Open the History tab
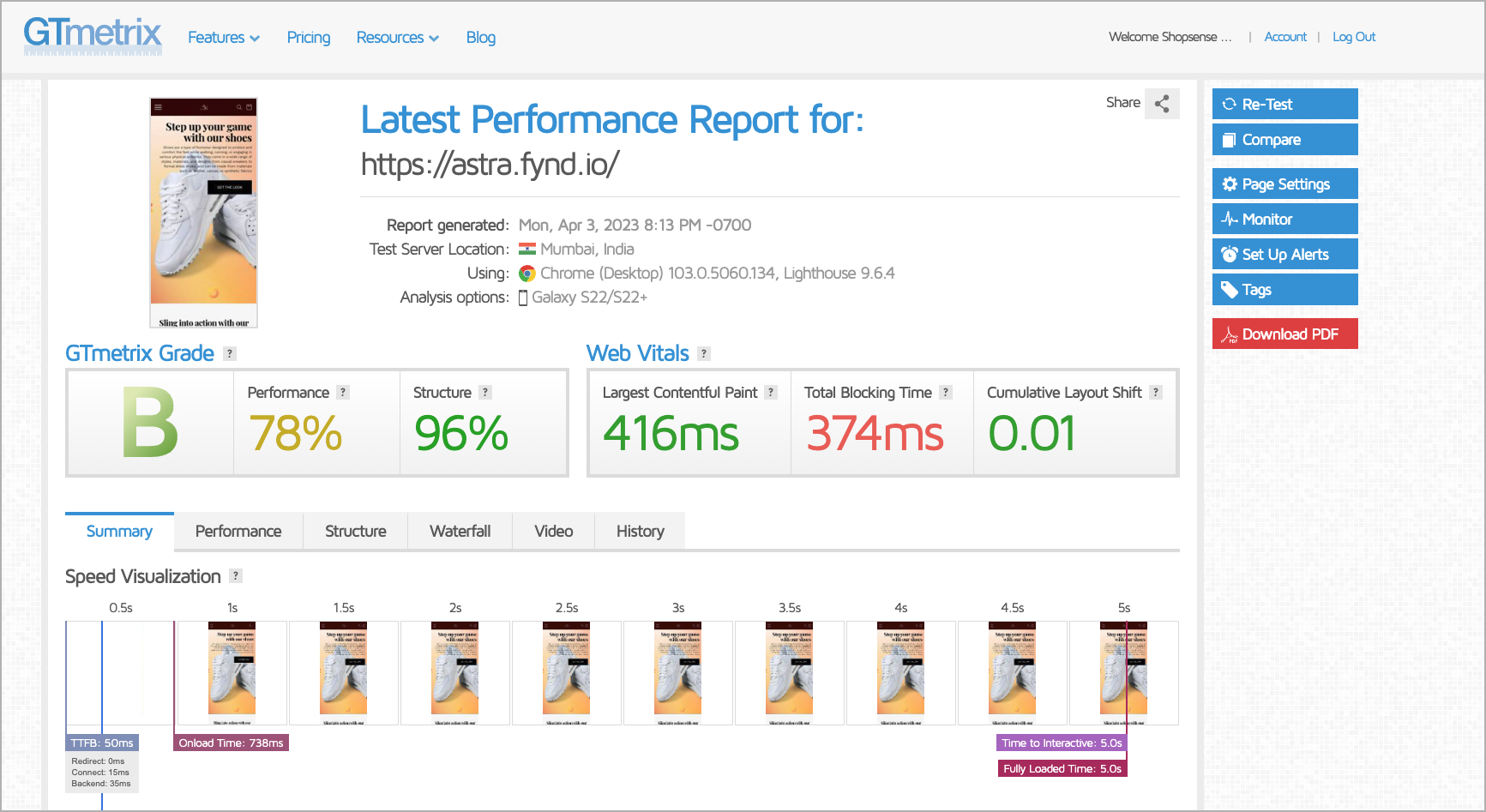The image size is (1486, 812). (x=641, y=532)
